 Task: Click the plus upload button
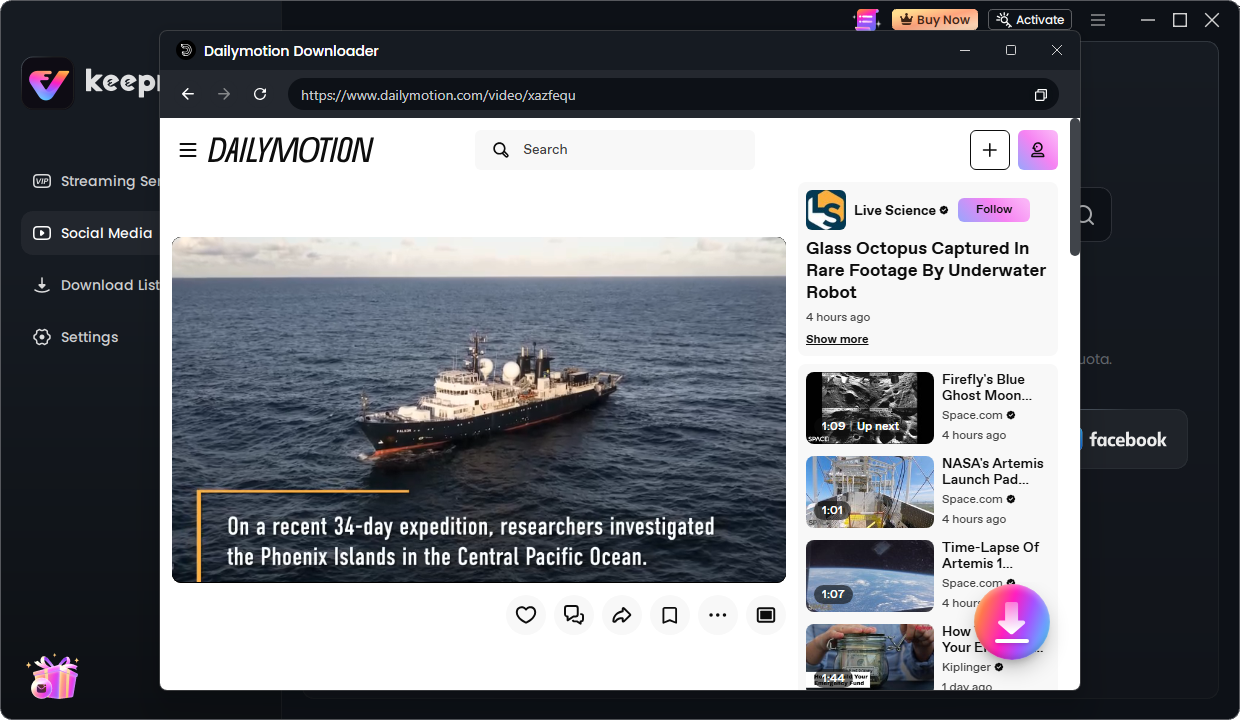coord(990,150)
